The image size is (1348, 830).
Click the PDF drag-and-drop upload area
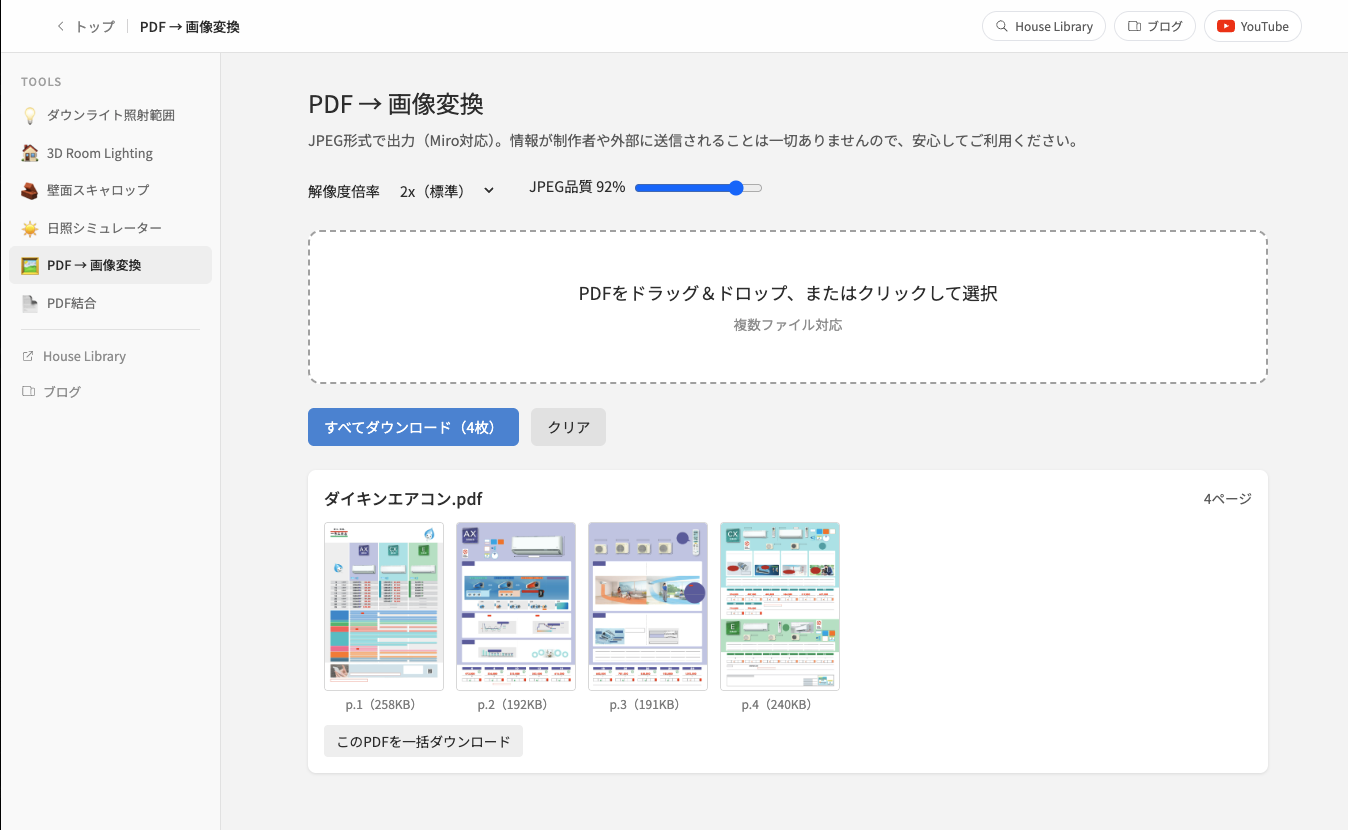click(x=788, y=307)
